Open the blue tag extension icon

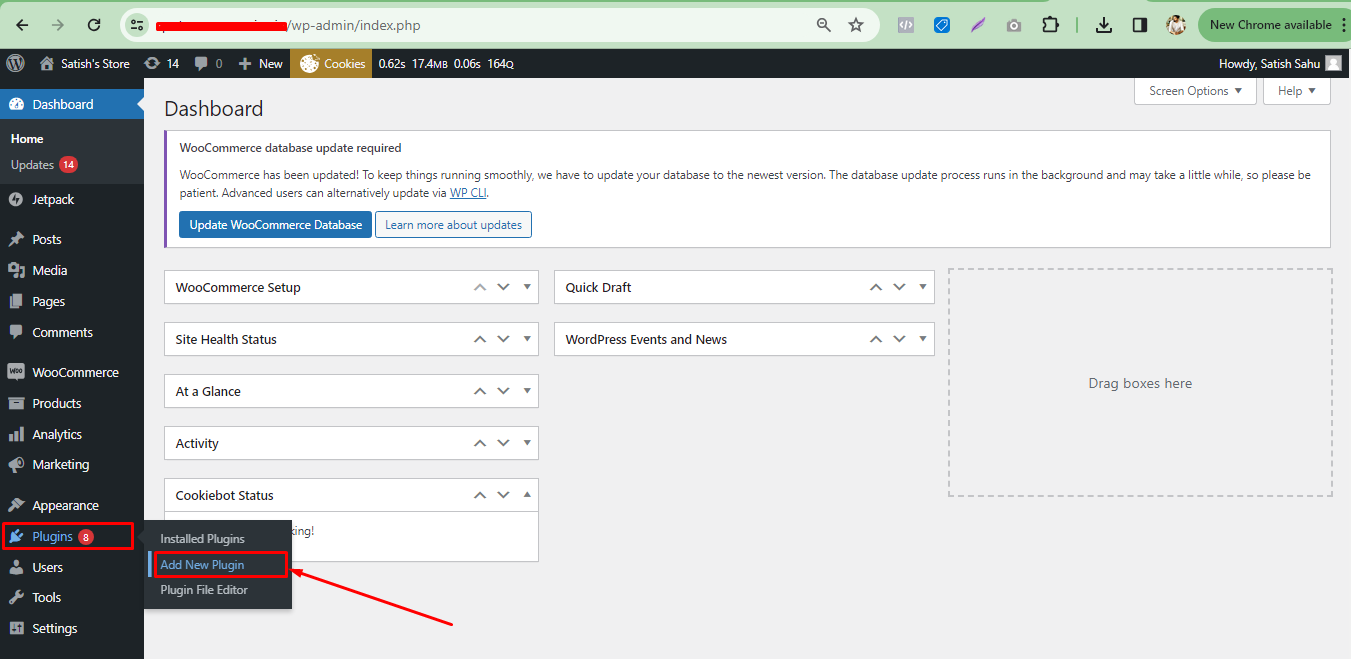pos(942,25)
